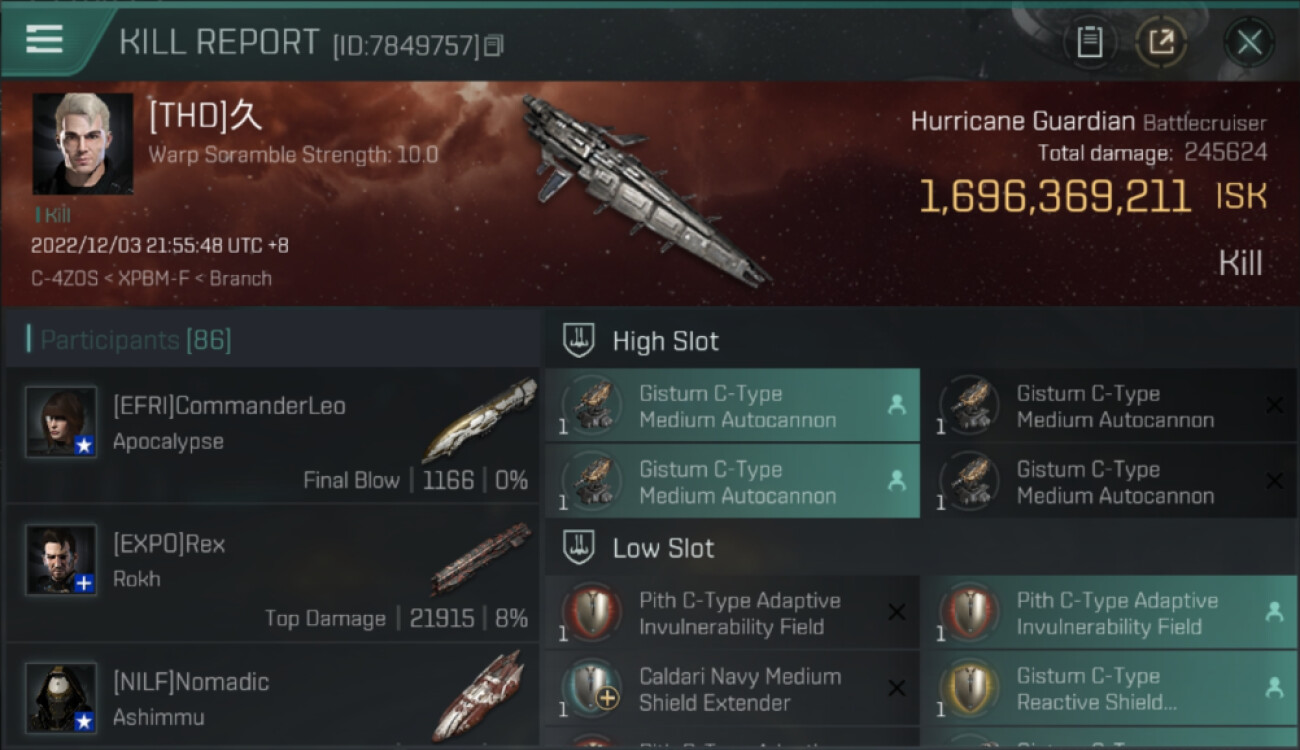Viewport: 1300px width, 750px height.
Task: Copy the kill report ID
Action: tap(494, 46)
